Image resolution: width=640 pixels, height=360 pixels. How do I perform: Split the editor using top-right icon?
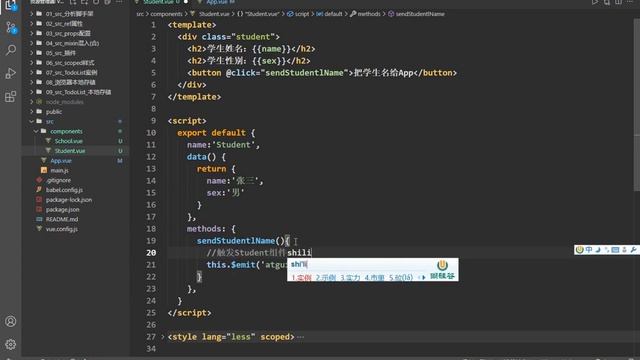coord(618,2)
